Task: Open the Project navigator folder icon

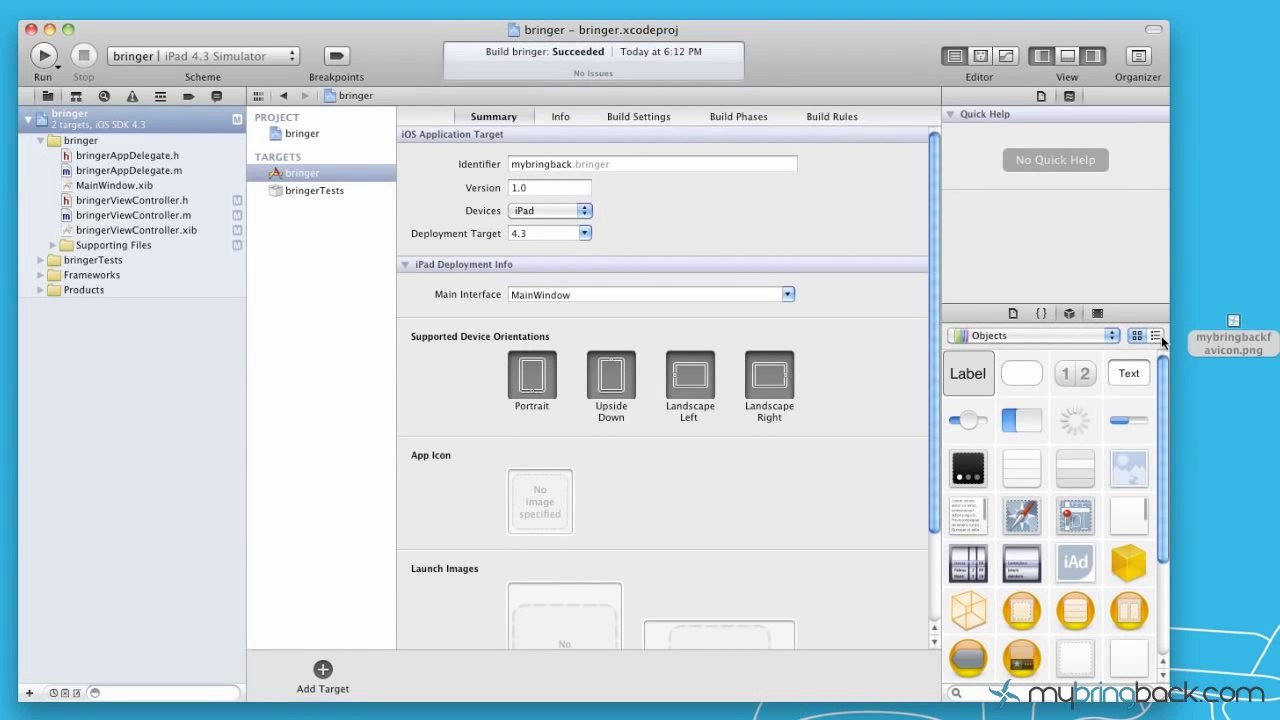Action: pos(47,96)
